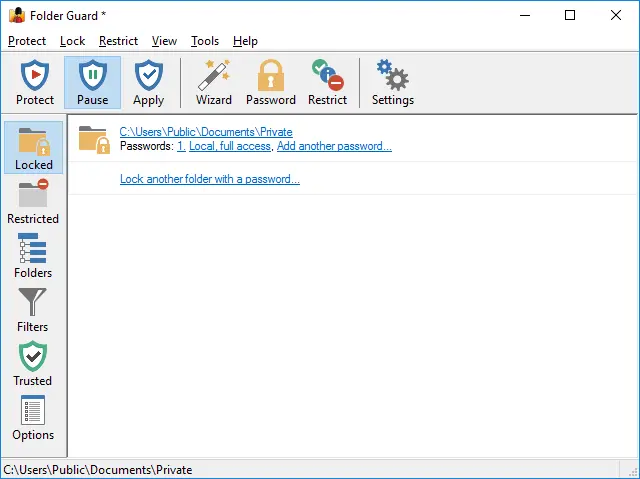Show the Restricted folders view
Screen dimensions: 640x479
click(33, 202)
